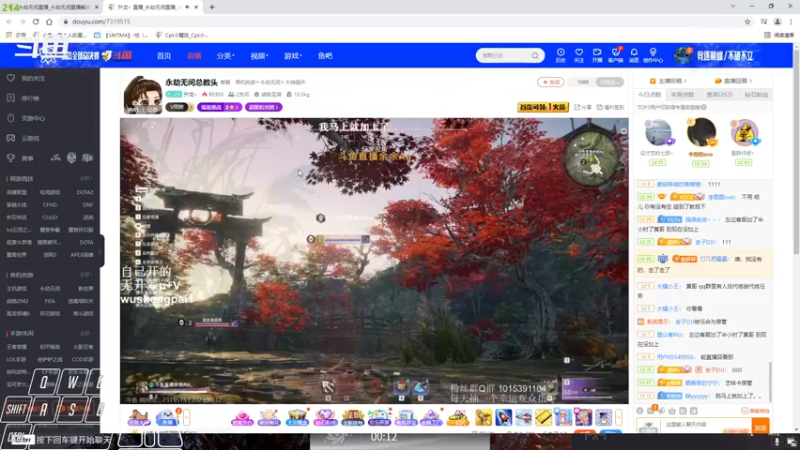Viewport: 800px width, 450px height.
Task: Reload the page with the browser refresh button
Action: coord(36,21)
